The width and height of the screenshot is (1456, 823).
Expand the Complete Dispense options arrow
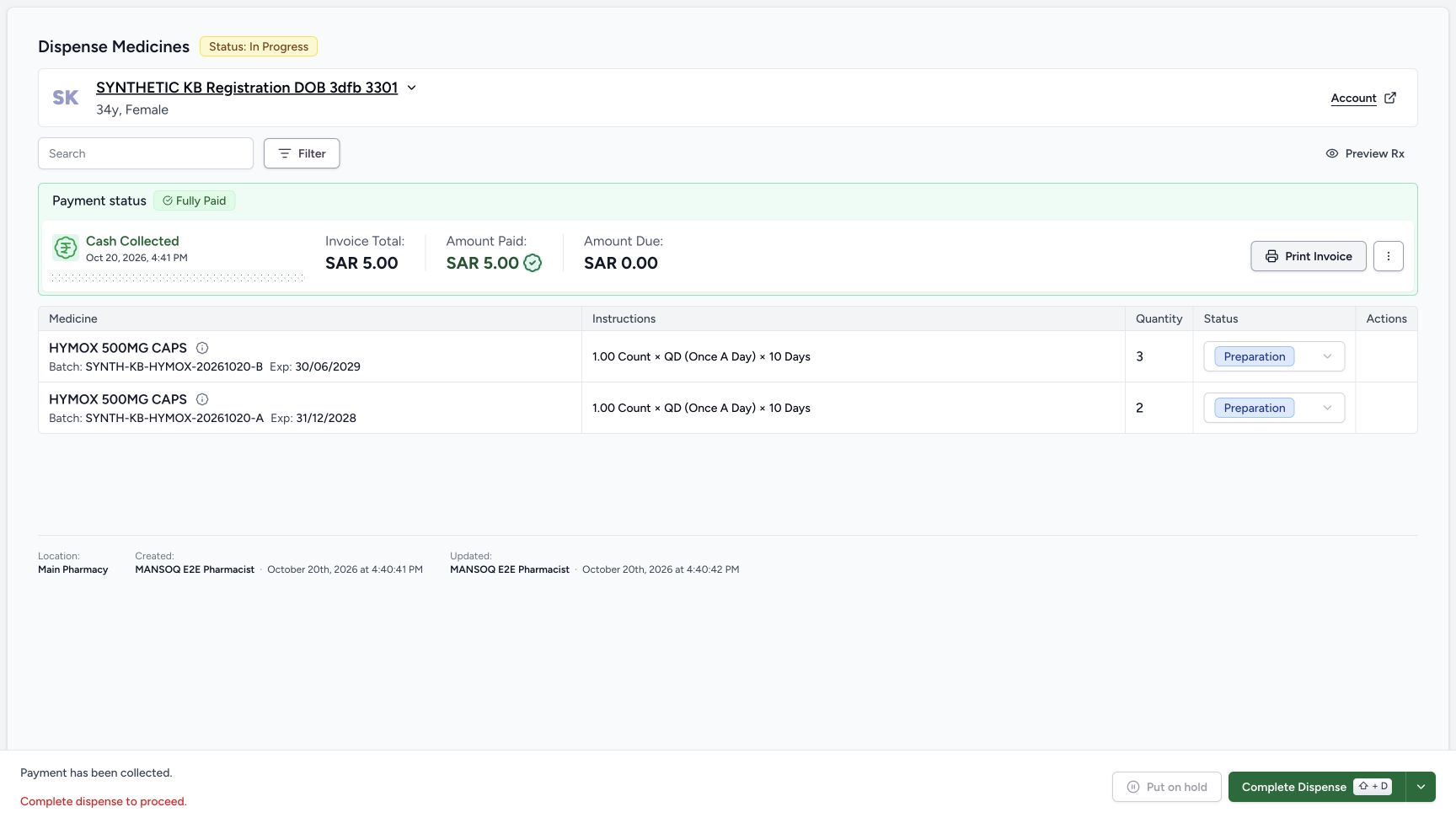(x=1421, y=787)
